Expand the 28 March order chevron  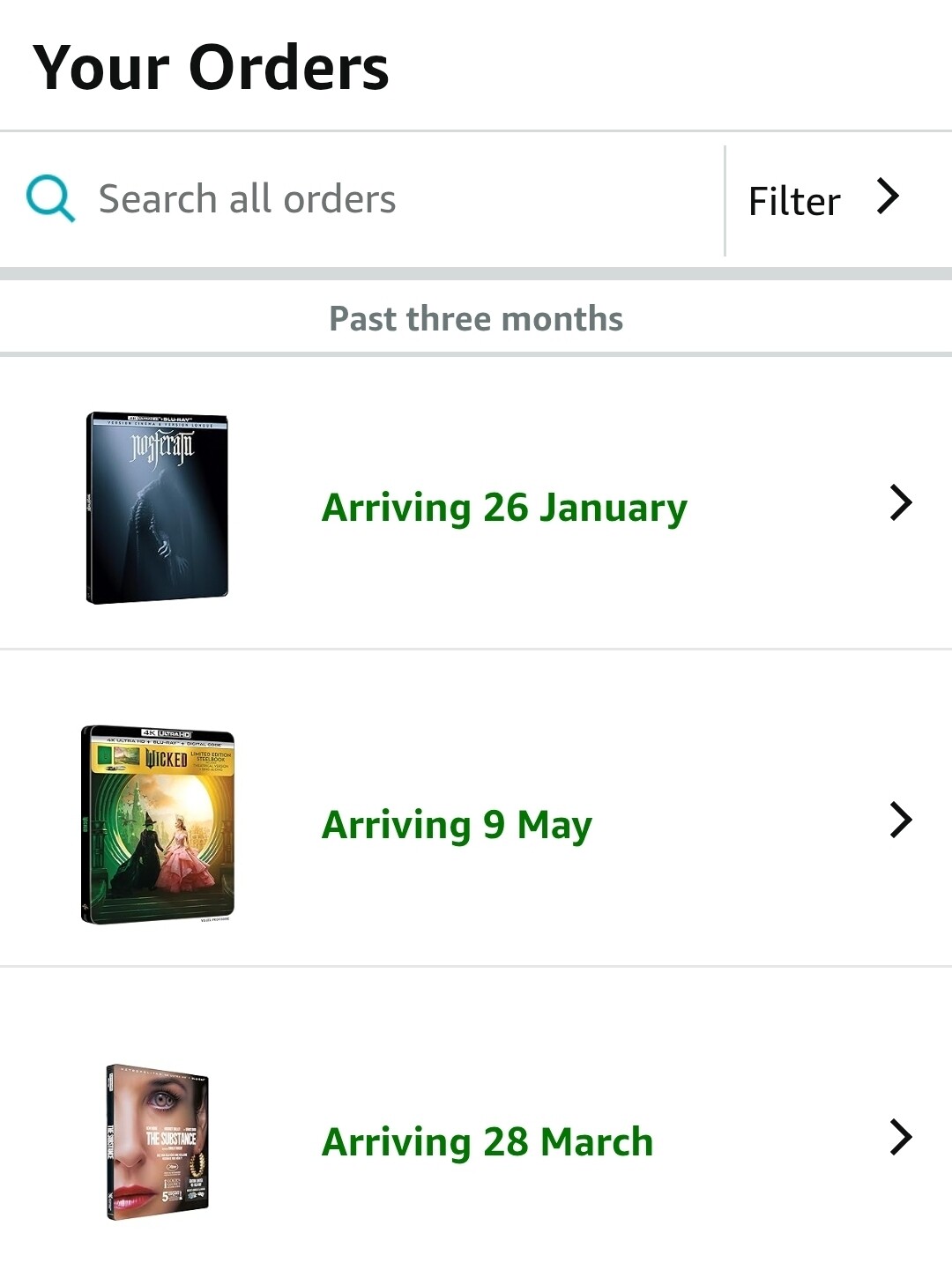(900, 1137)
